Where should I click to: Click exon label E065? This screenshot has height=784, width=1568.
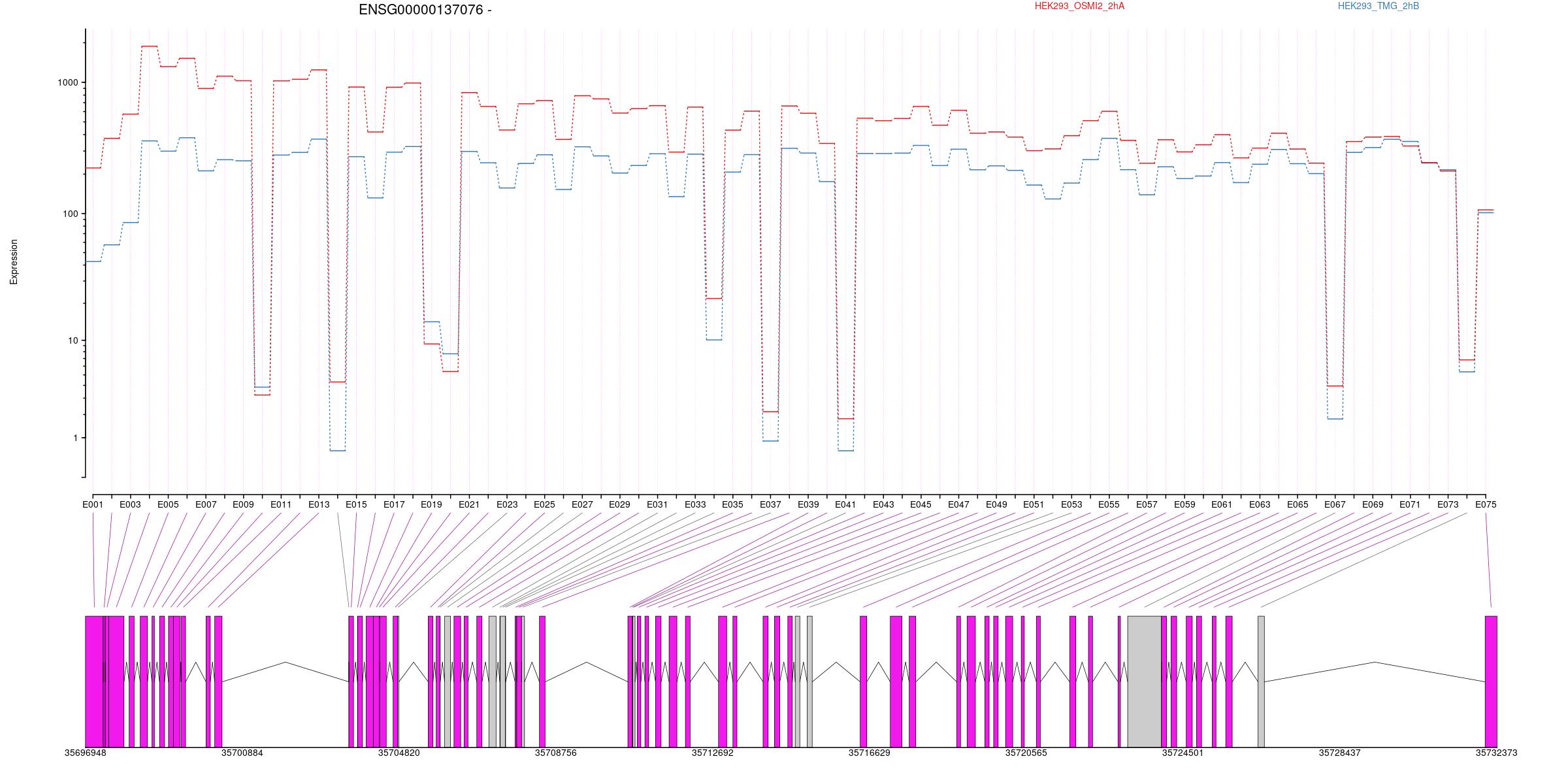[x=1298, y=504]
